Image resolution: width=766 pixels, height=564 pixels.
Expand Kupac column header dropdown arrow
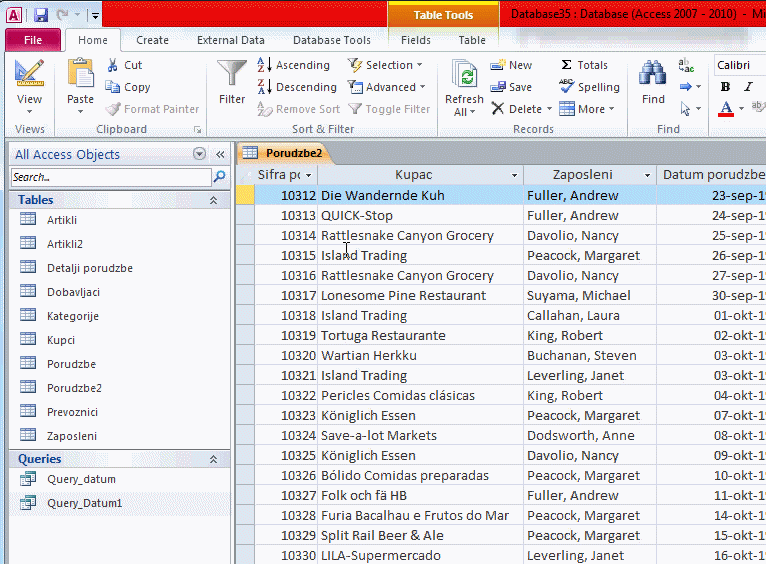514,176
